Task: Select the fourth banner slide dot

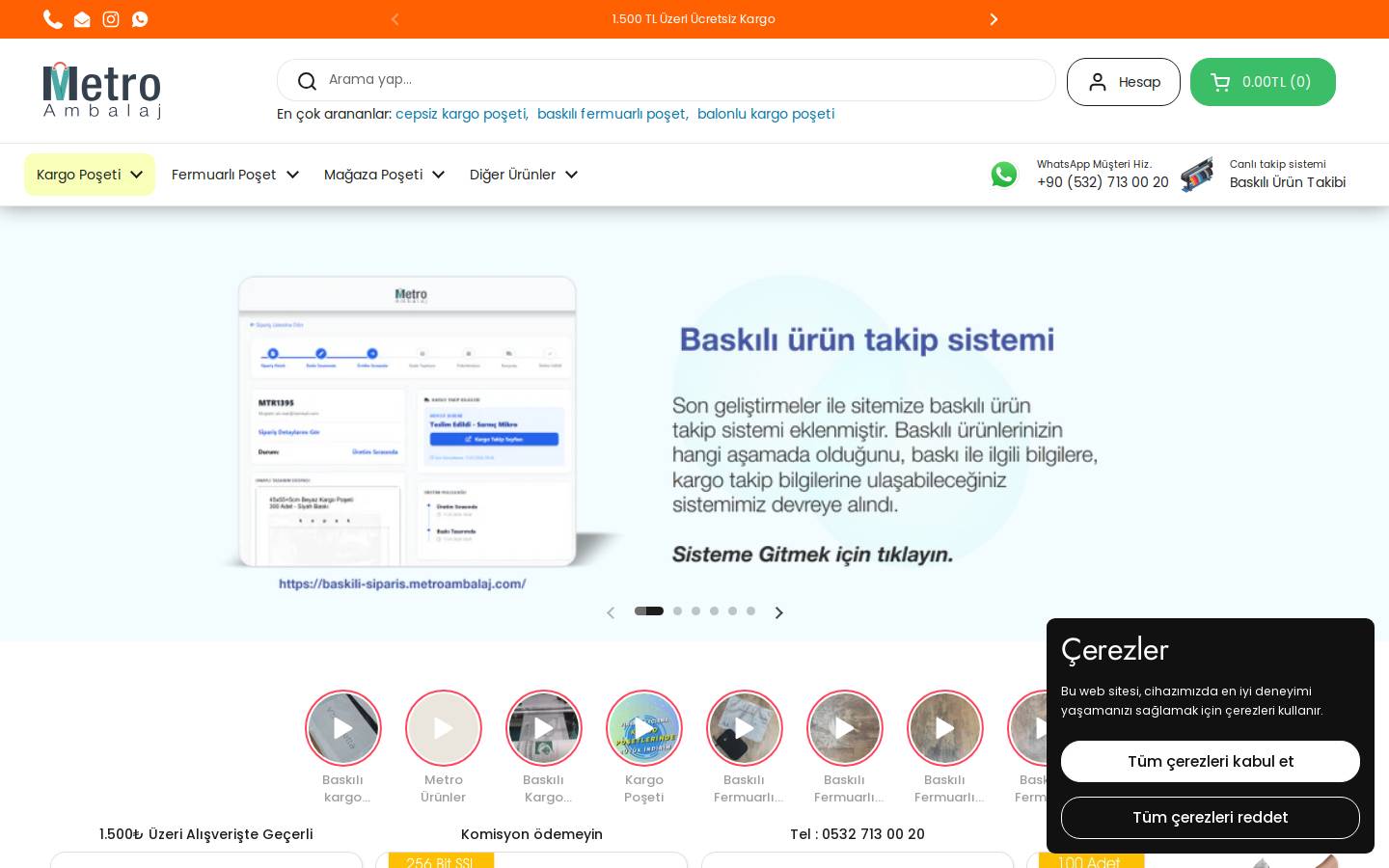Action: [714, 610]
